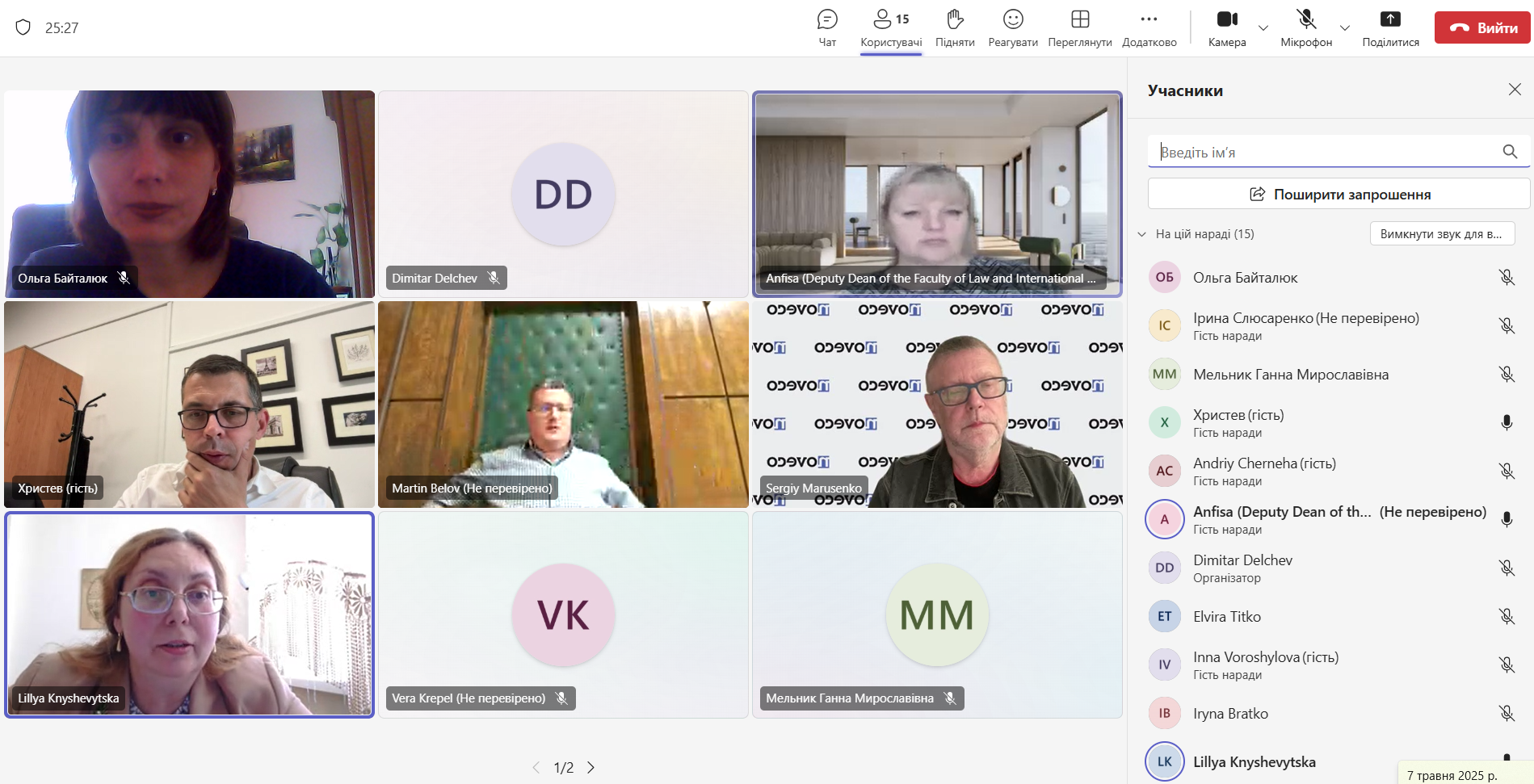Toggle mic for Ольга Байталюк in participant list
1534x784 pixels.
[x=1507, y=278]
